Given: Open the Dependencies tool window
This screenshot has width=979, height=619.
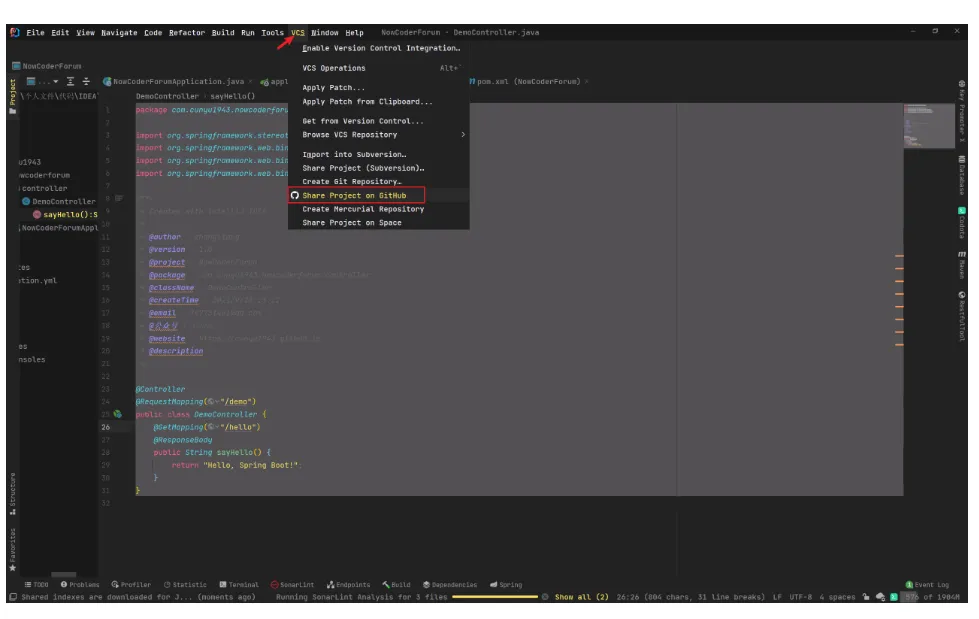Looking at the screenshot, I should pos(450,585).
